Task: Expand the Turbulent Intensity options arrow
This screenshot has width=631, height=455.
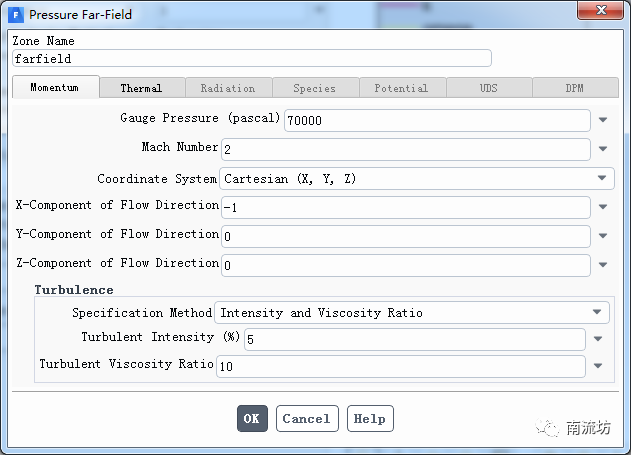Action: point(598,338)
